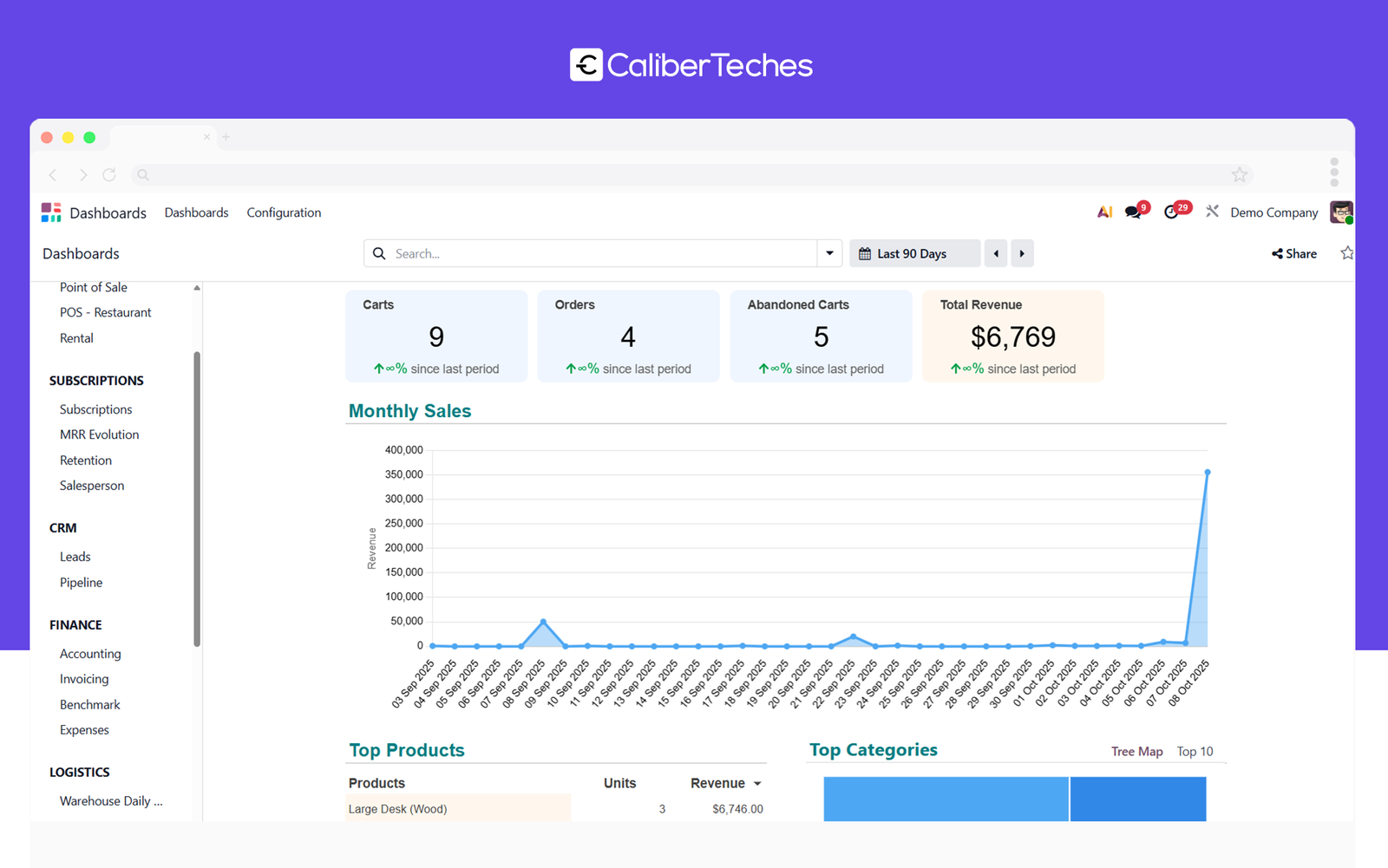This screenshot has height=868, width=1388.
Task: Switch to Top 10 view
Action: [1195, 752]
